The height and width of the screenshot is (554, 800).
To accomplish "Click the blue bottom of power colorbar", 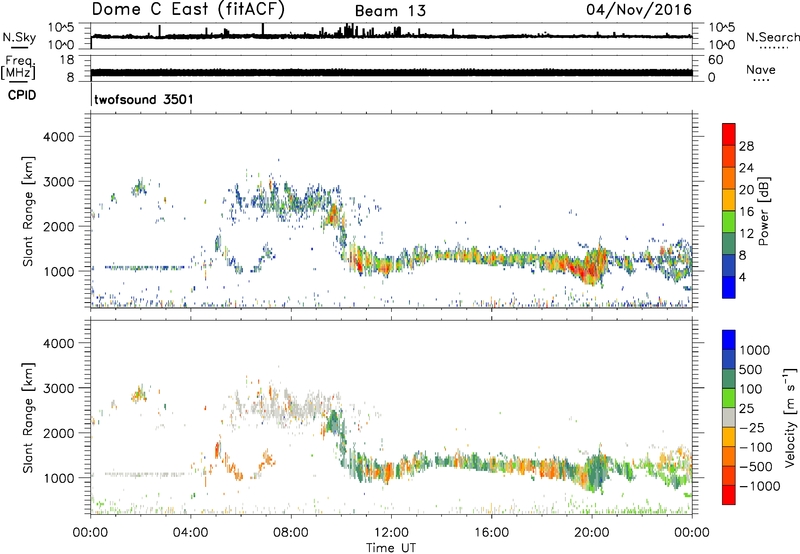I will tap(729, 287).
